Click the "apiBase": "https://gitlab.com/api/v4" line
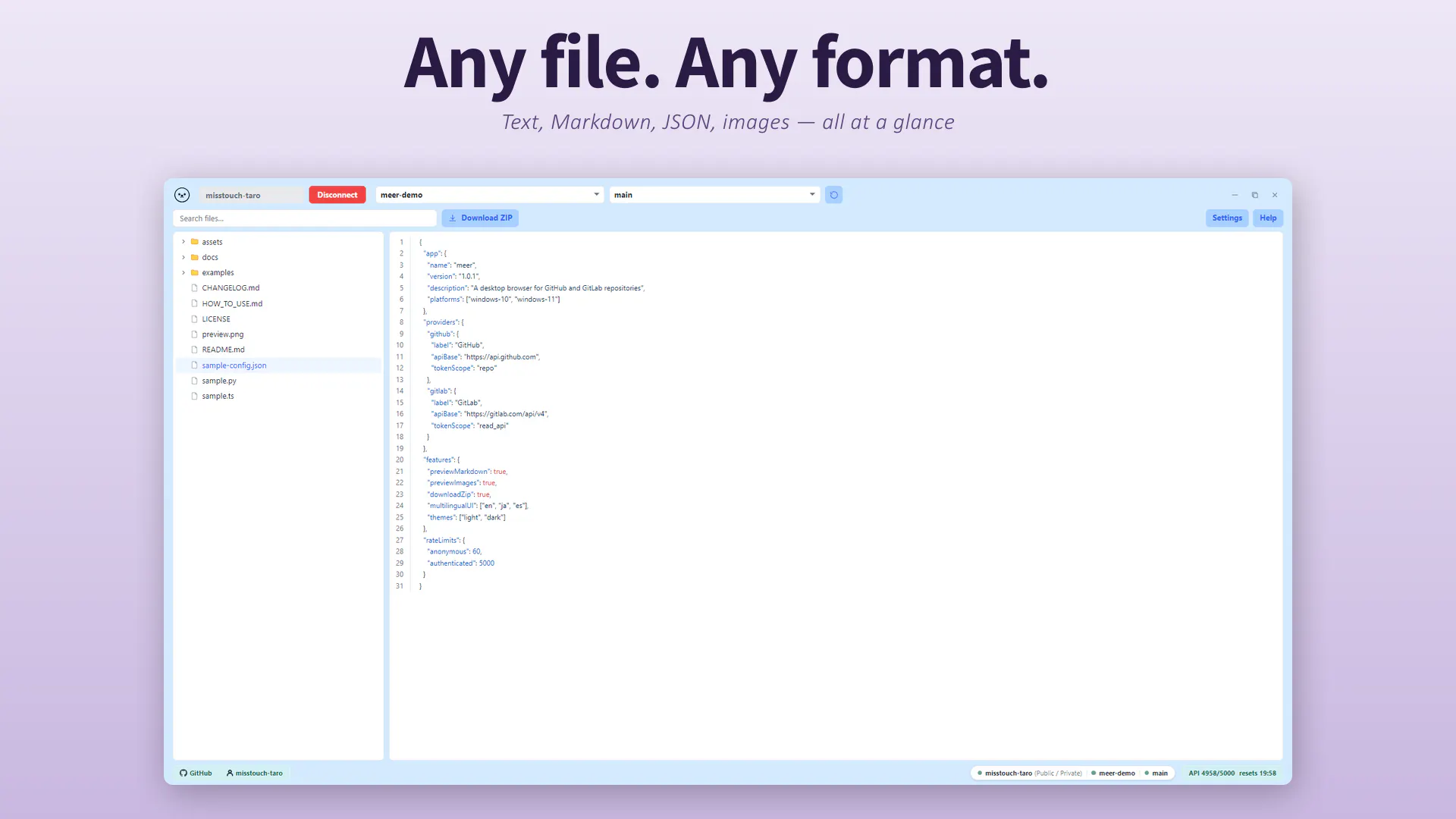This screenshot has width=1456, height=819. [x=490, y=414]
